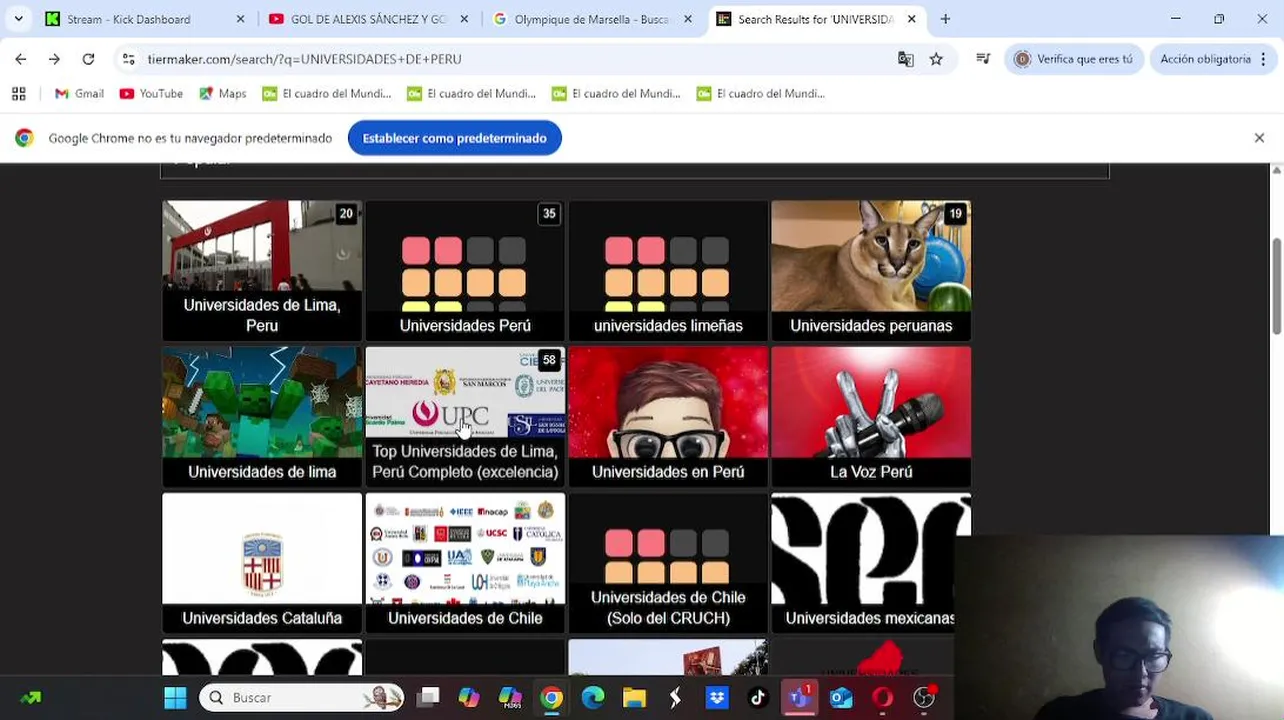Open TikTok from taskbar
Image resolution: width=1284 pixels, height=720 pixels.
[x=758, y=697]
